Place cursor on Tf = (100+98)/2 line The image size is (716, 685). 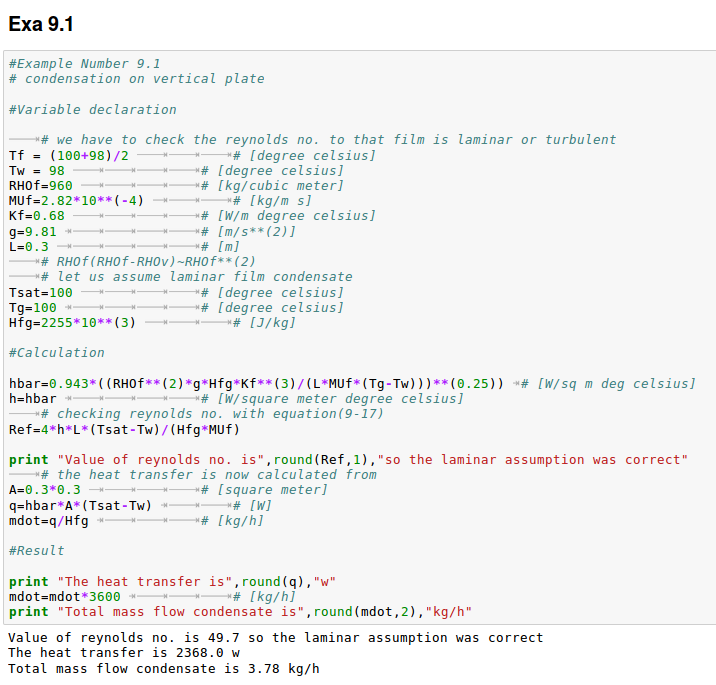(69, 156)
